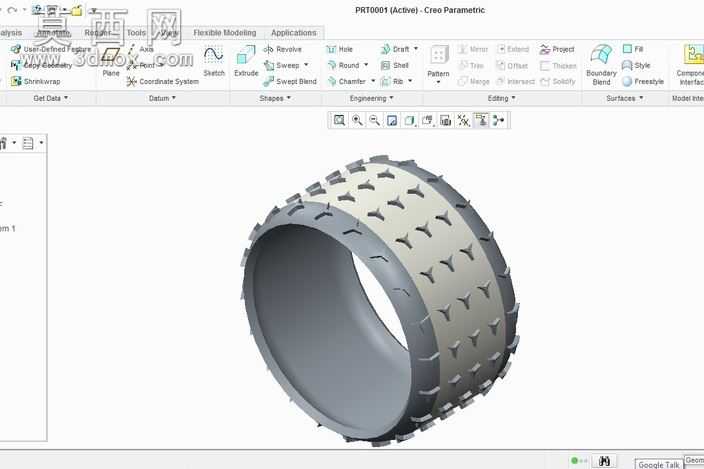Open the Pattern dropdown arrow
The image size is (704, 469).
tap(439, 82)
